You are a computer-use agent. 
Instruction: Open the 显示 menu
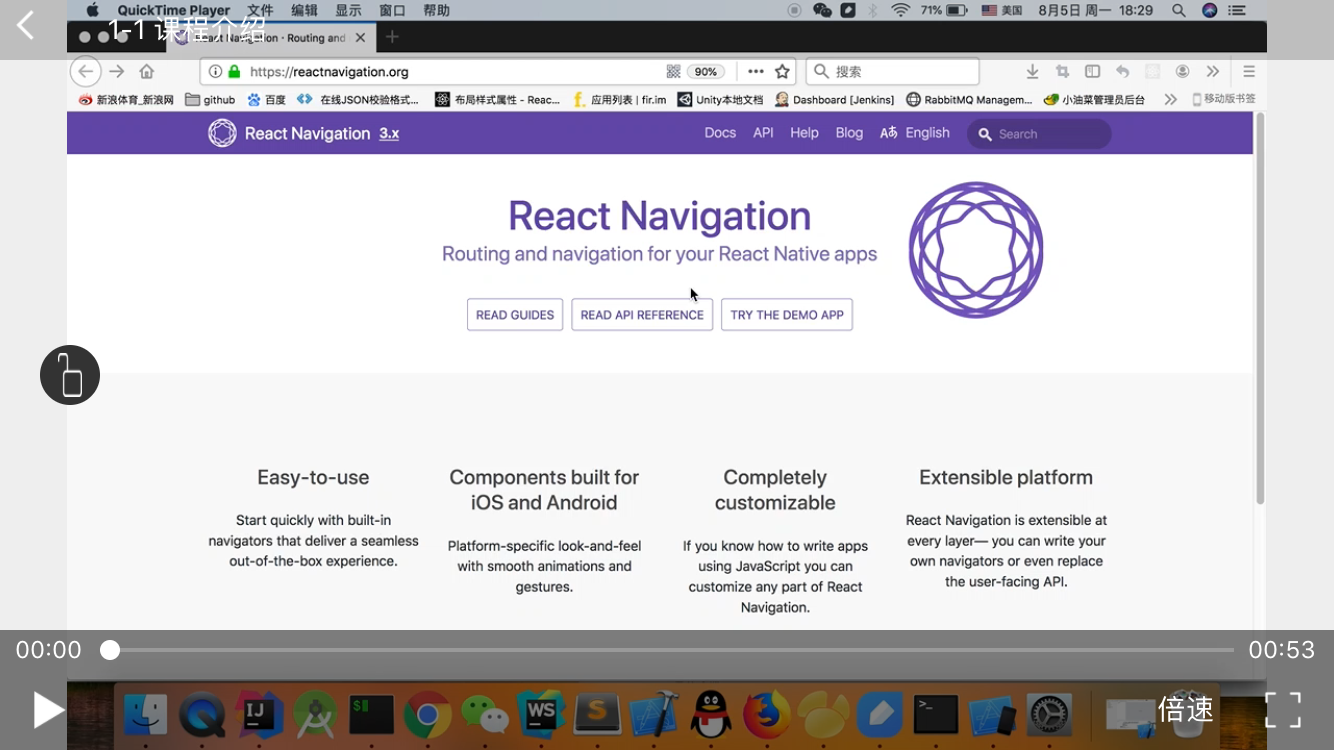pos(348,10)
